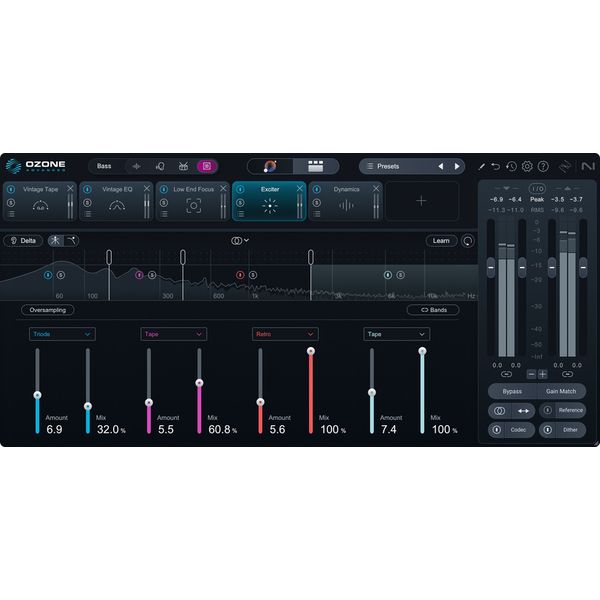
Task: Remove the Vintage Tape module
Action: click(x=70, y=188)
